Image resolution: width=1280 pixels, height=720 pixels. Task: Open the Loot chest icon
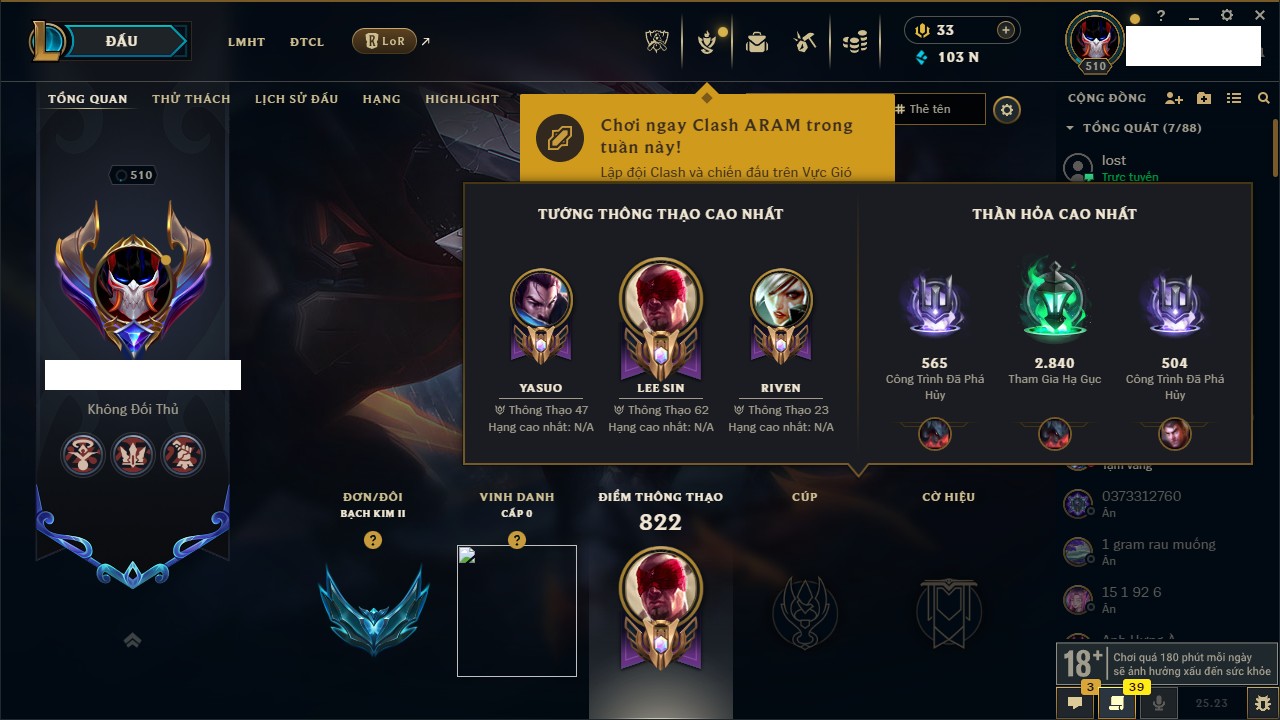(757, 42)
